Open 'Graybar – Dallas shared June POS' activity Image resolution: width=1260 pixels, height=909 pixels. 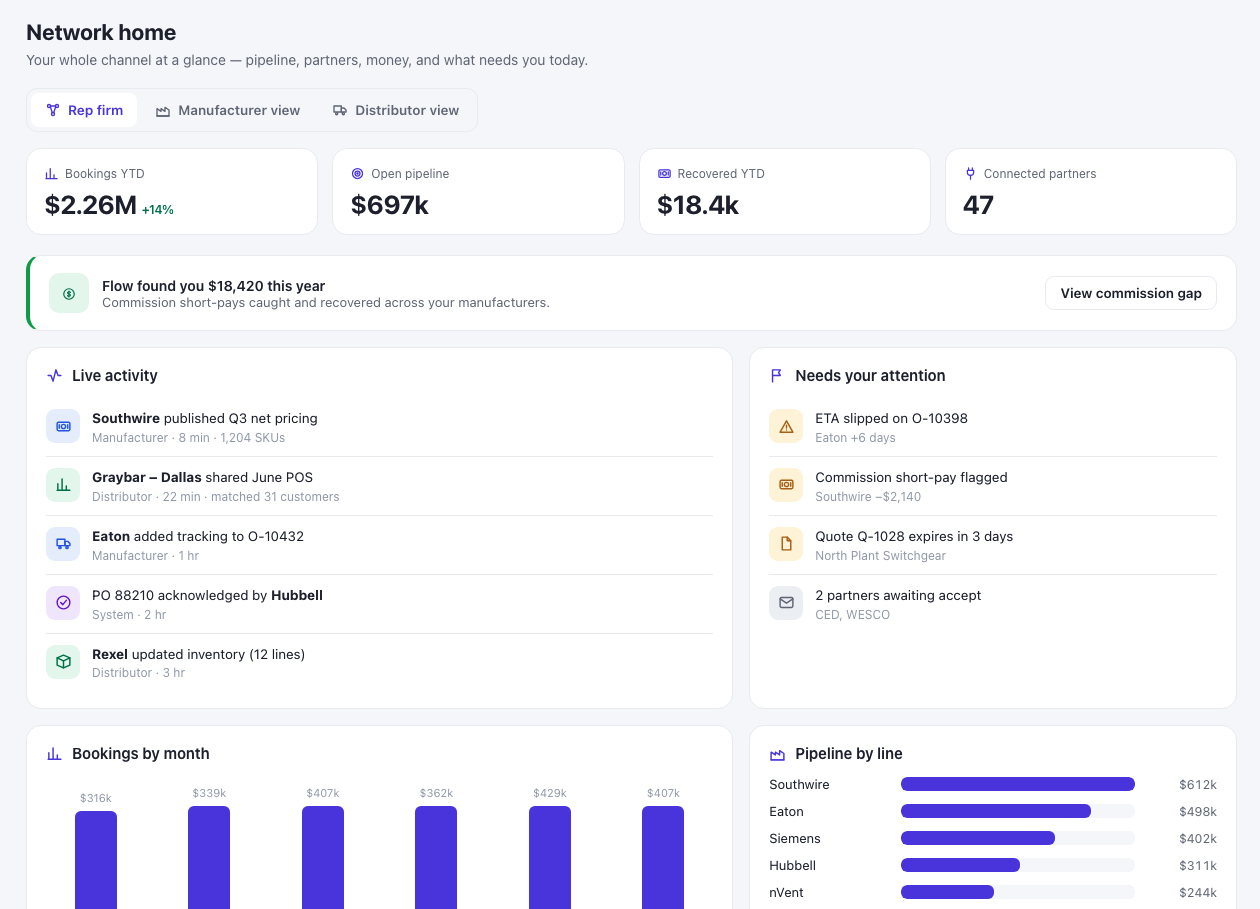coord(379,486)
